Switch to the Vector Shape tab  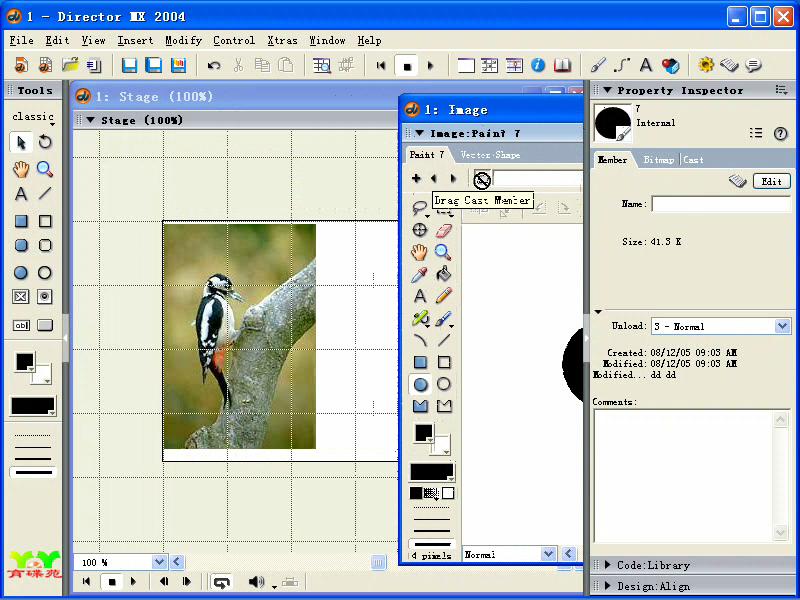(490, 155)
